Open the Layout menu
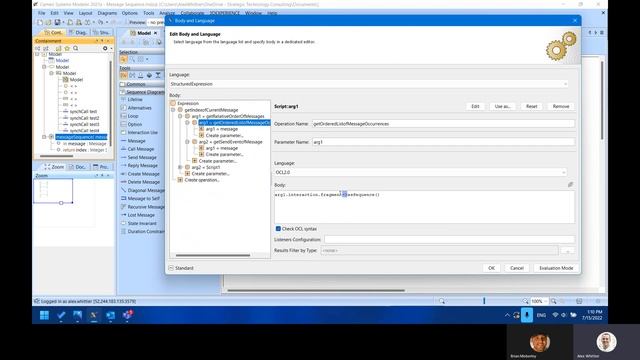This screenshot has width=640, height=360. tap(85, 13)
